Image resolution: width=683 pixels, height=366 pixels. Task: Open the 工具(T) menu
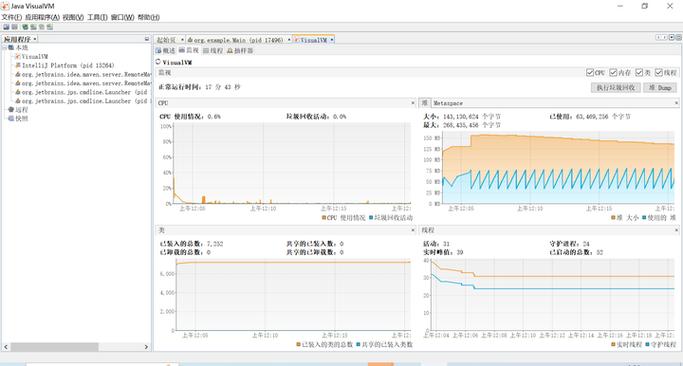point(98,17)
